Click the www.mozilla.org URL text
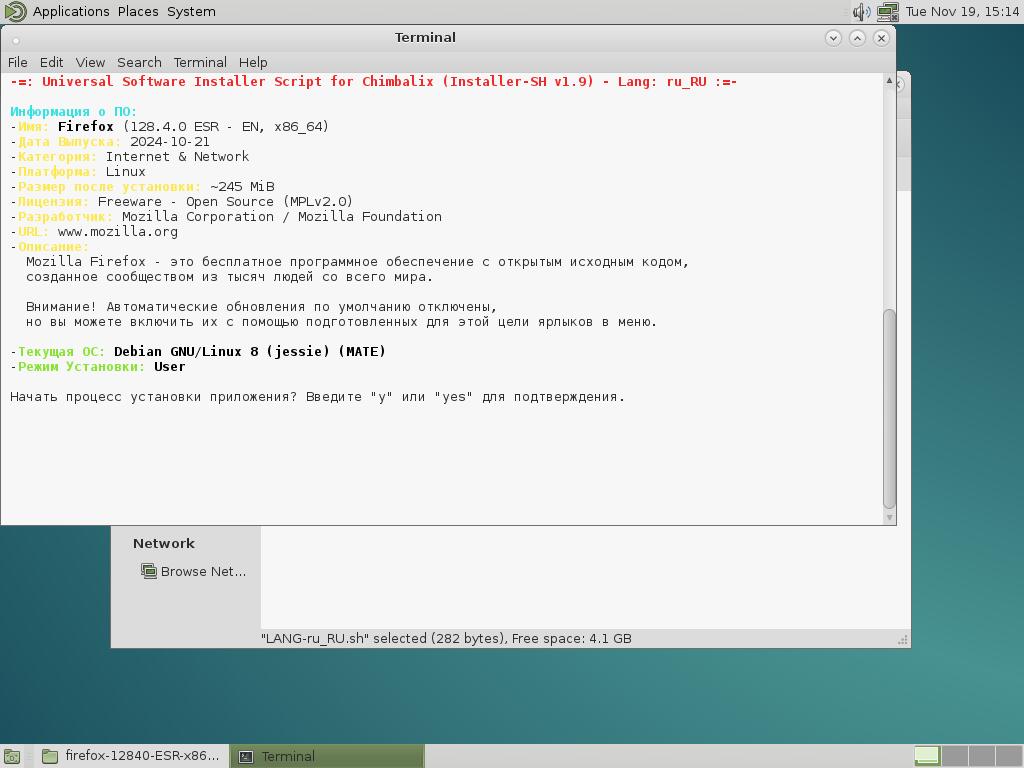Viewport: 1024px width, 768px height. 118,232
